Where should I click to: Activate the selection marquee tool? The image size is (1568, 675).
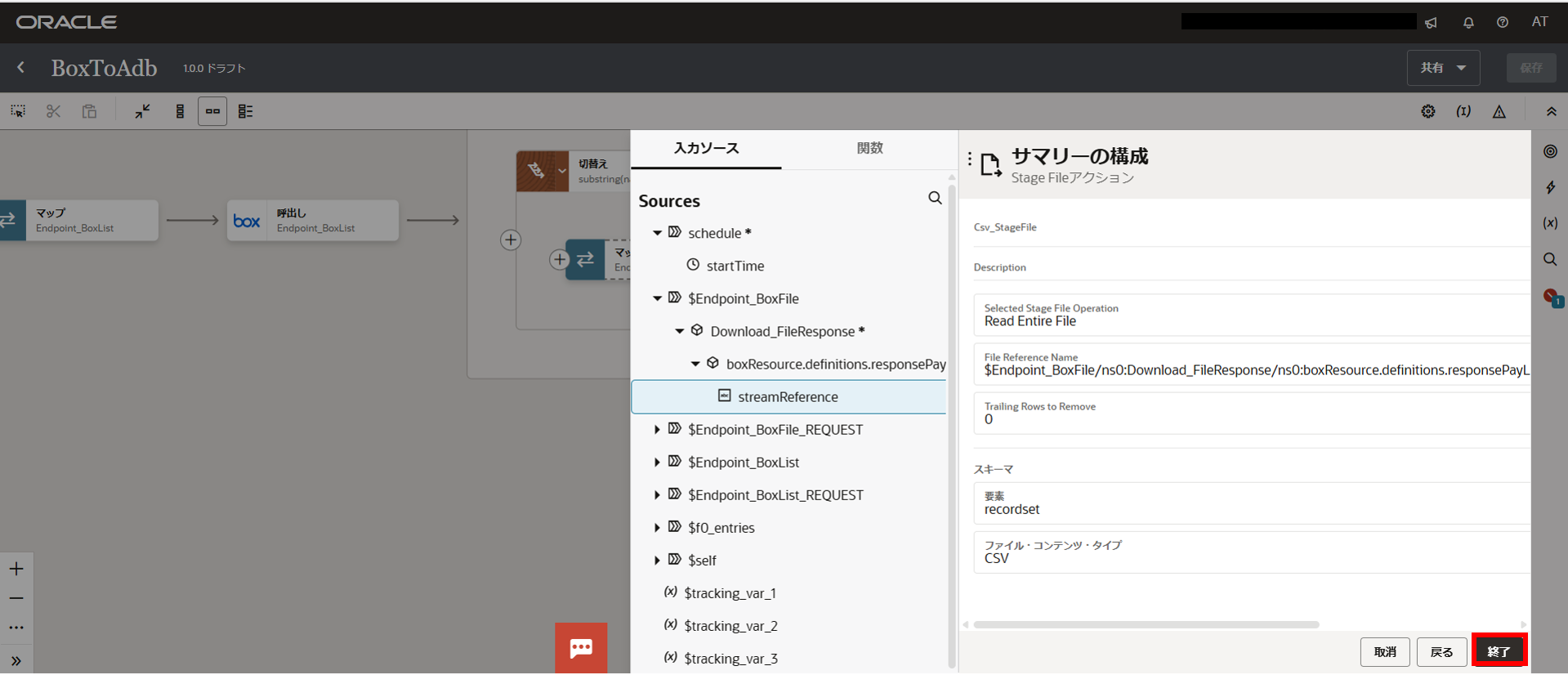[18, 111]
